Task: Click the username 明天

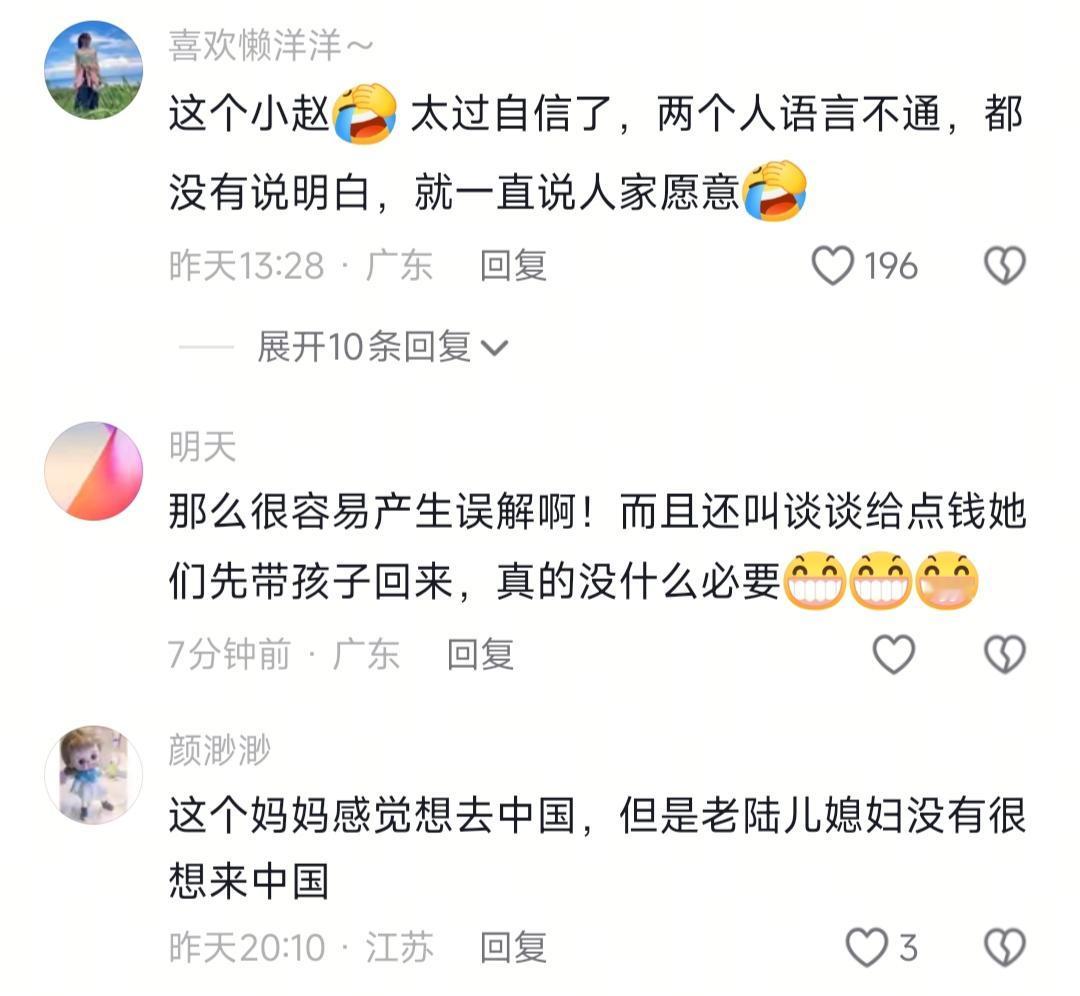Action: pos(202,447)
